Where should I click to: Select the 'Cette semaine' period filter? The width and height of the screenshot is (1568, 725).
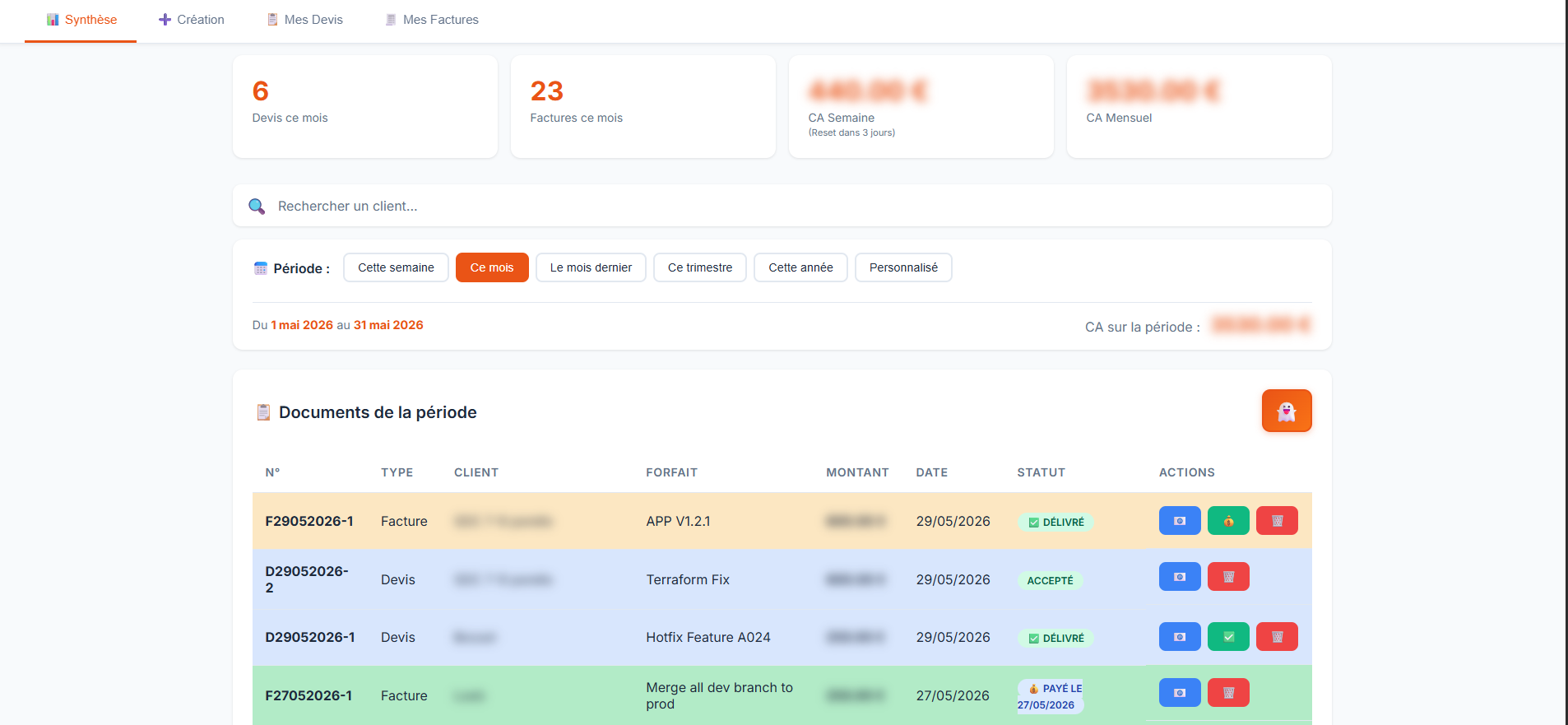point(396,267)
